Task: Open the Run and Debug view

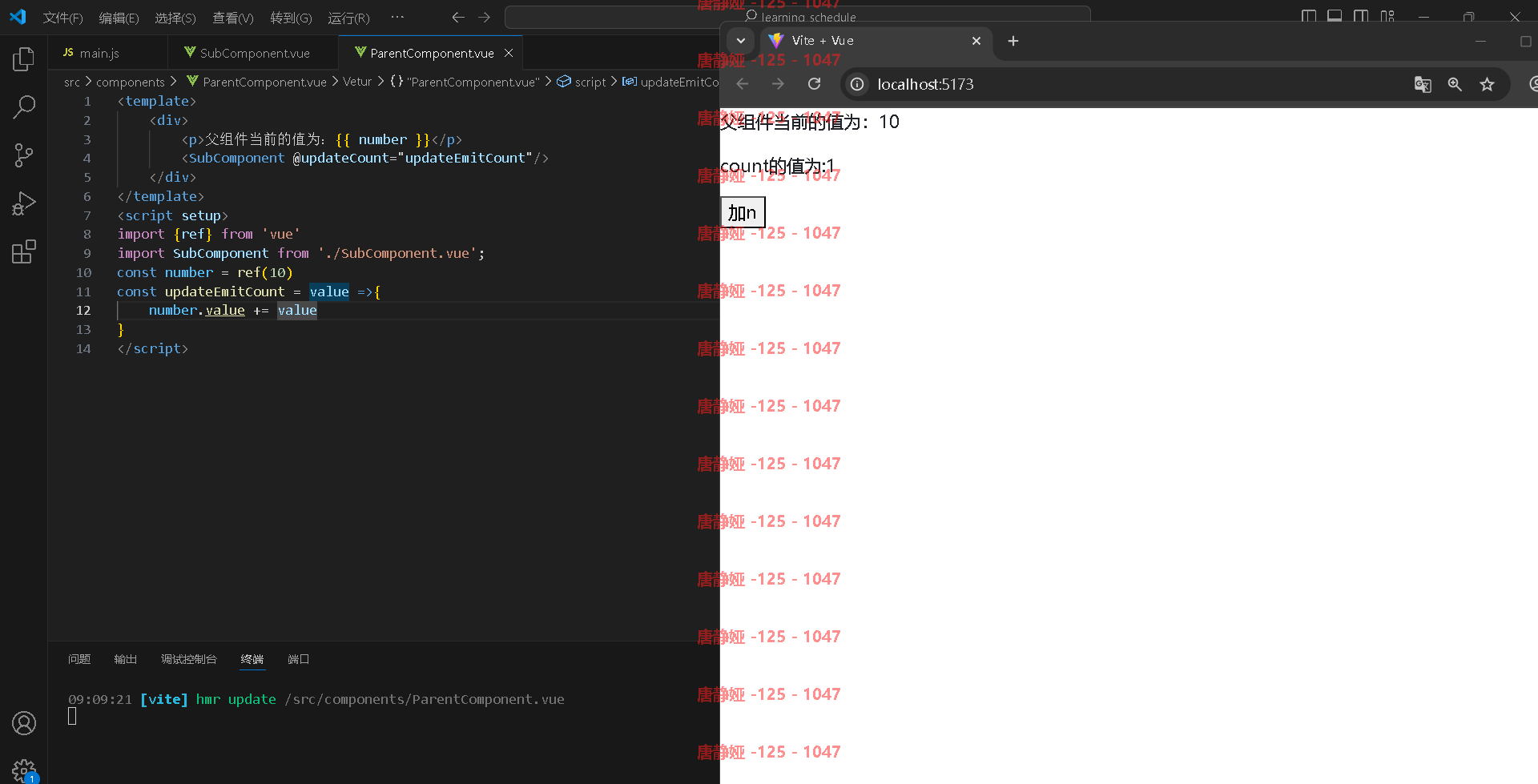Action: (x=24, y=203)
